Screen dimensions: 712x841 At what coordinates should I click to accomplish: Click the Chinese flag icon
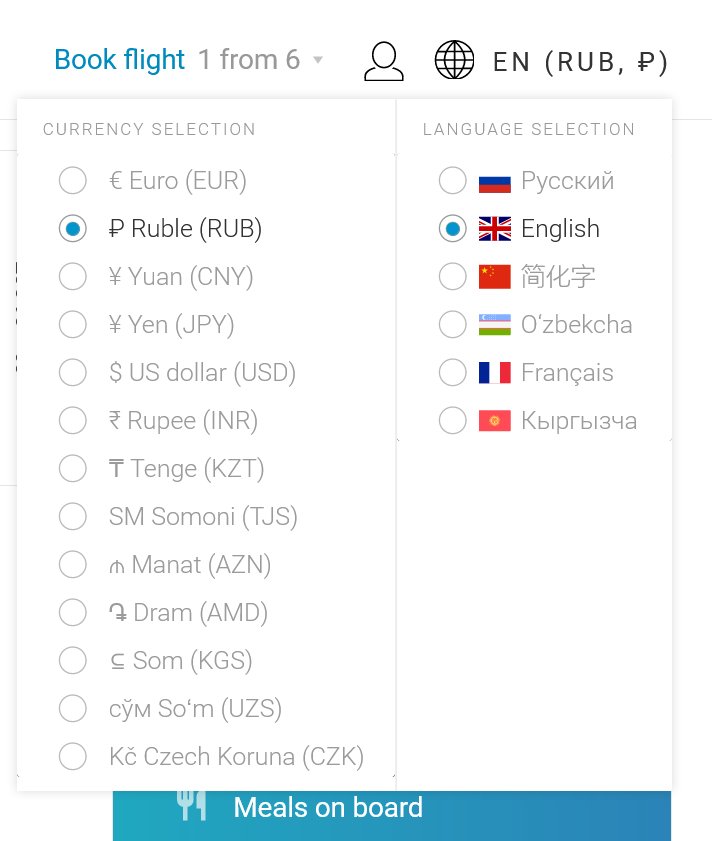(x=493, y=276)
